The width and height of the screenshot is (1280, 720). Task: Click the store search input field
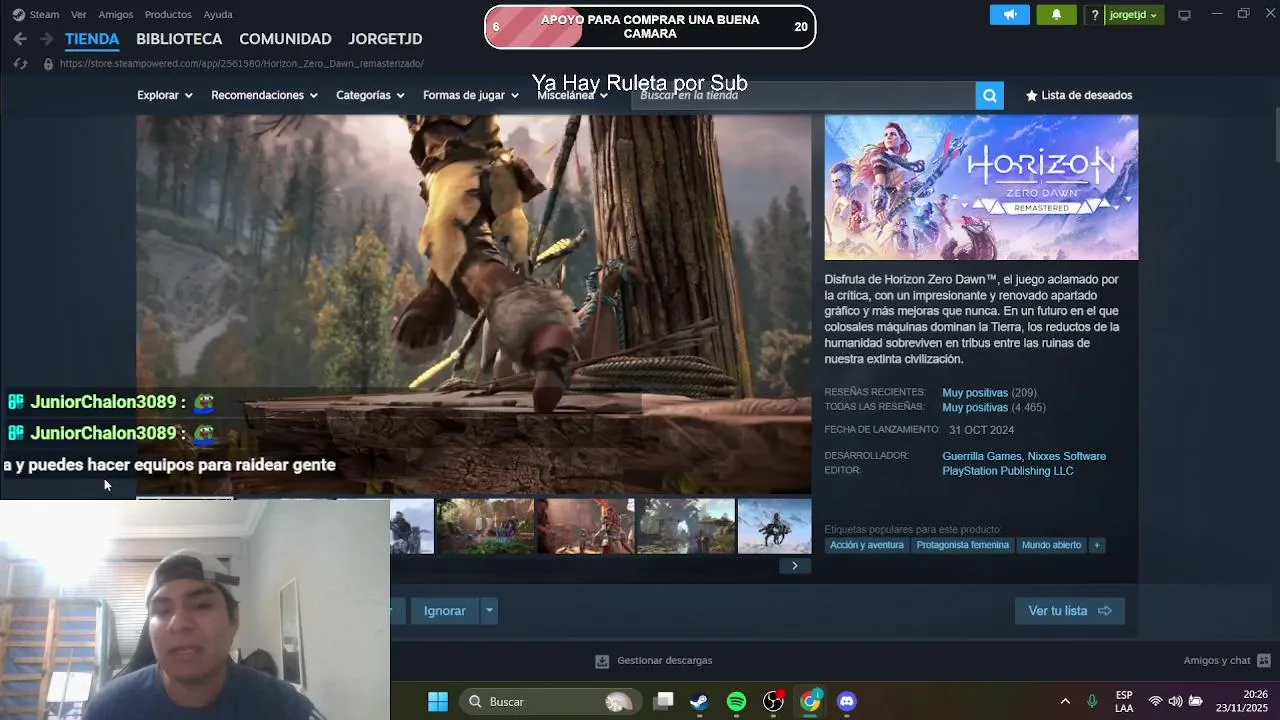pyautogui.click(x=805, y=95)
